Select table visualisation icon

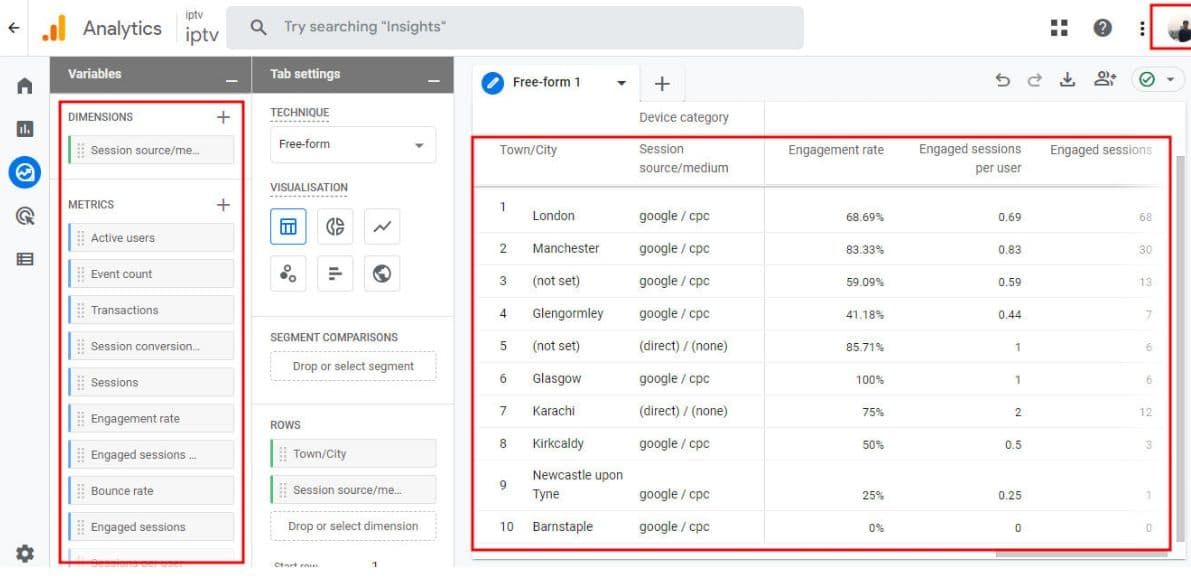click(289, 226)
